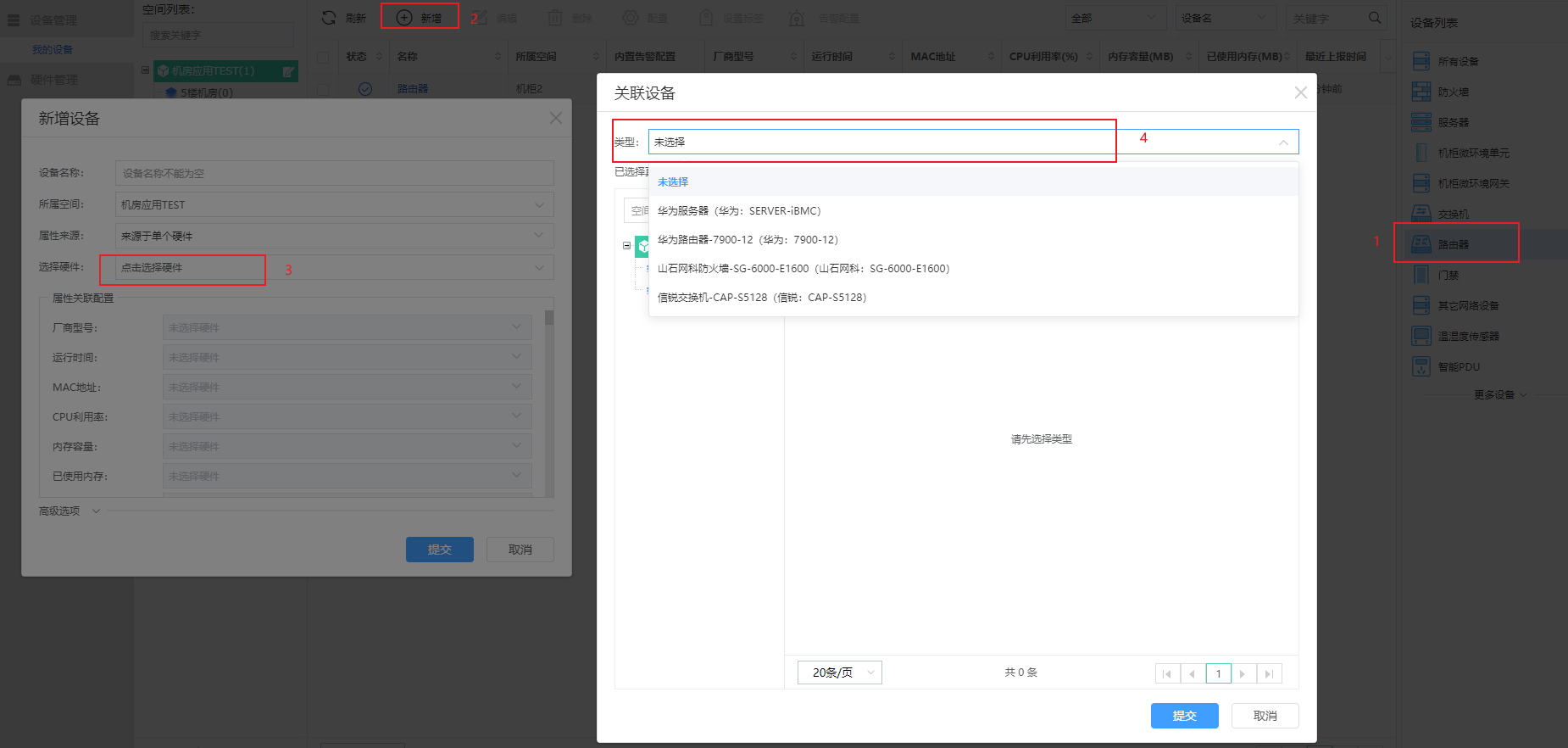This screenshot has width=1568, height=748.
Task: Go to previous page in 关联设备 pagination
Action: click(x=1193, y=673)
